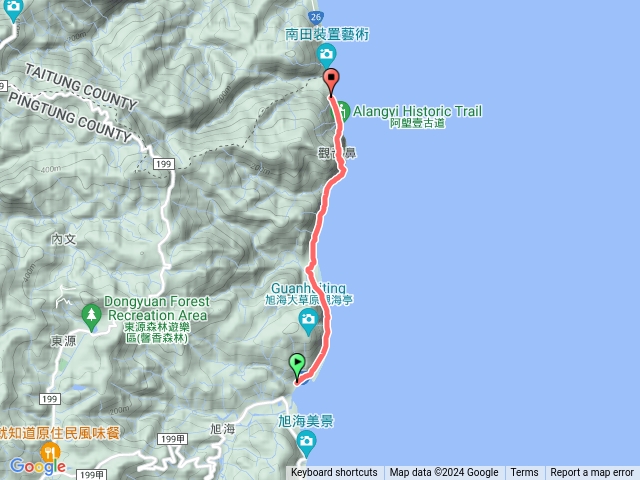
Task: Click the route 26 highway shield
Action: tap(316, 17)
